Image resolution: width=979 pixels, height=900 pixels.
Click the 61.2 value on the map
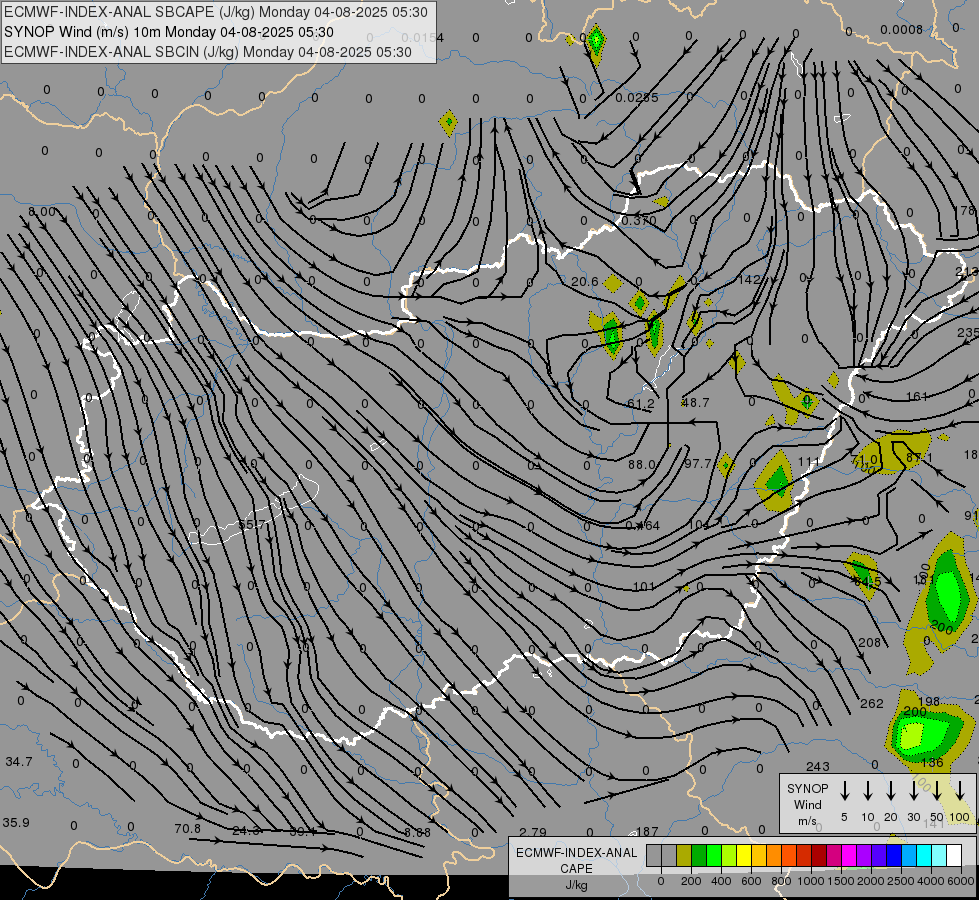tap(641, 403)
